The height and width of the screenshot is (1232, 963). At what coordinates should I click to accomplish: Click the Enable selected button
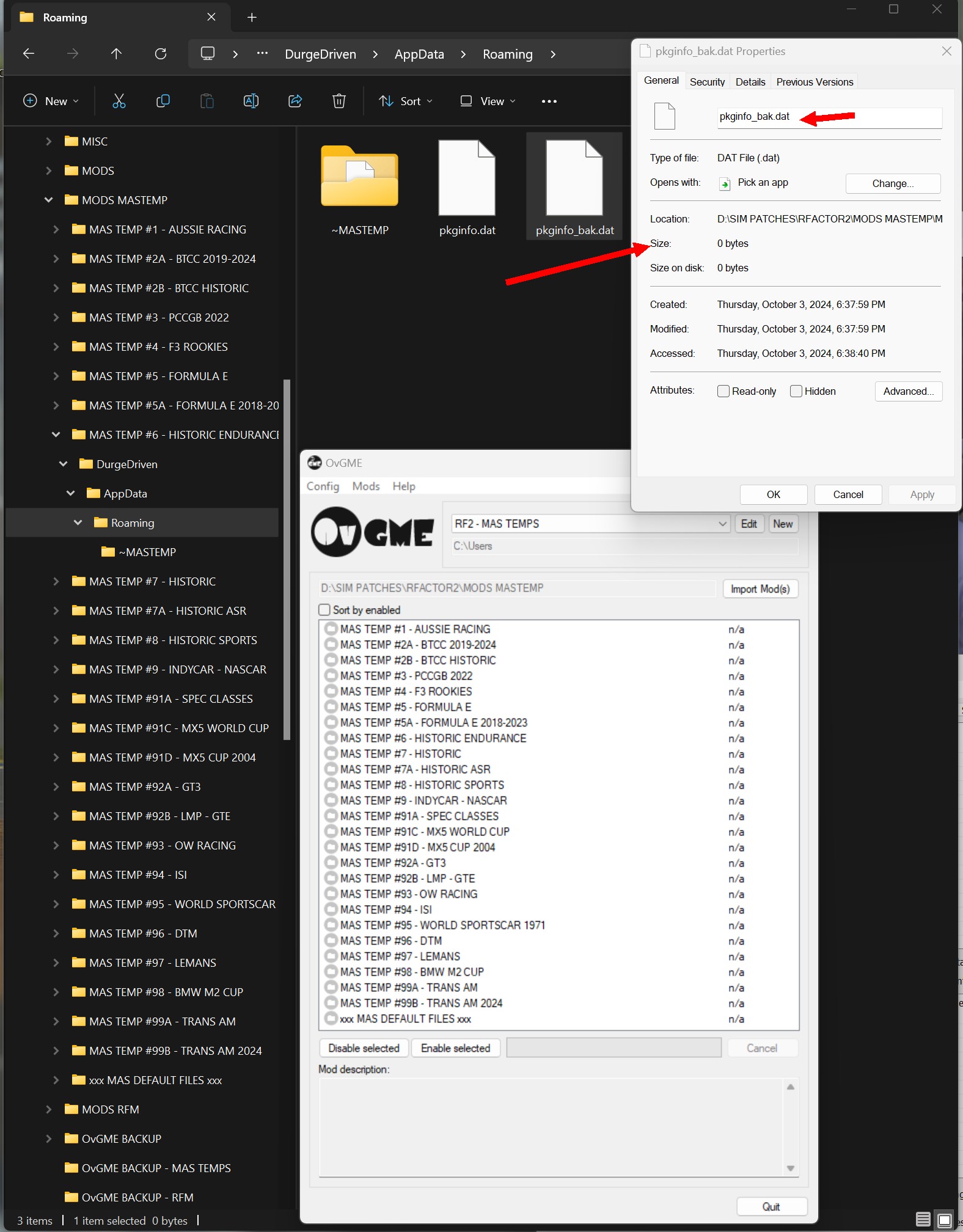455,1048
